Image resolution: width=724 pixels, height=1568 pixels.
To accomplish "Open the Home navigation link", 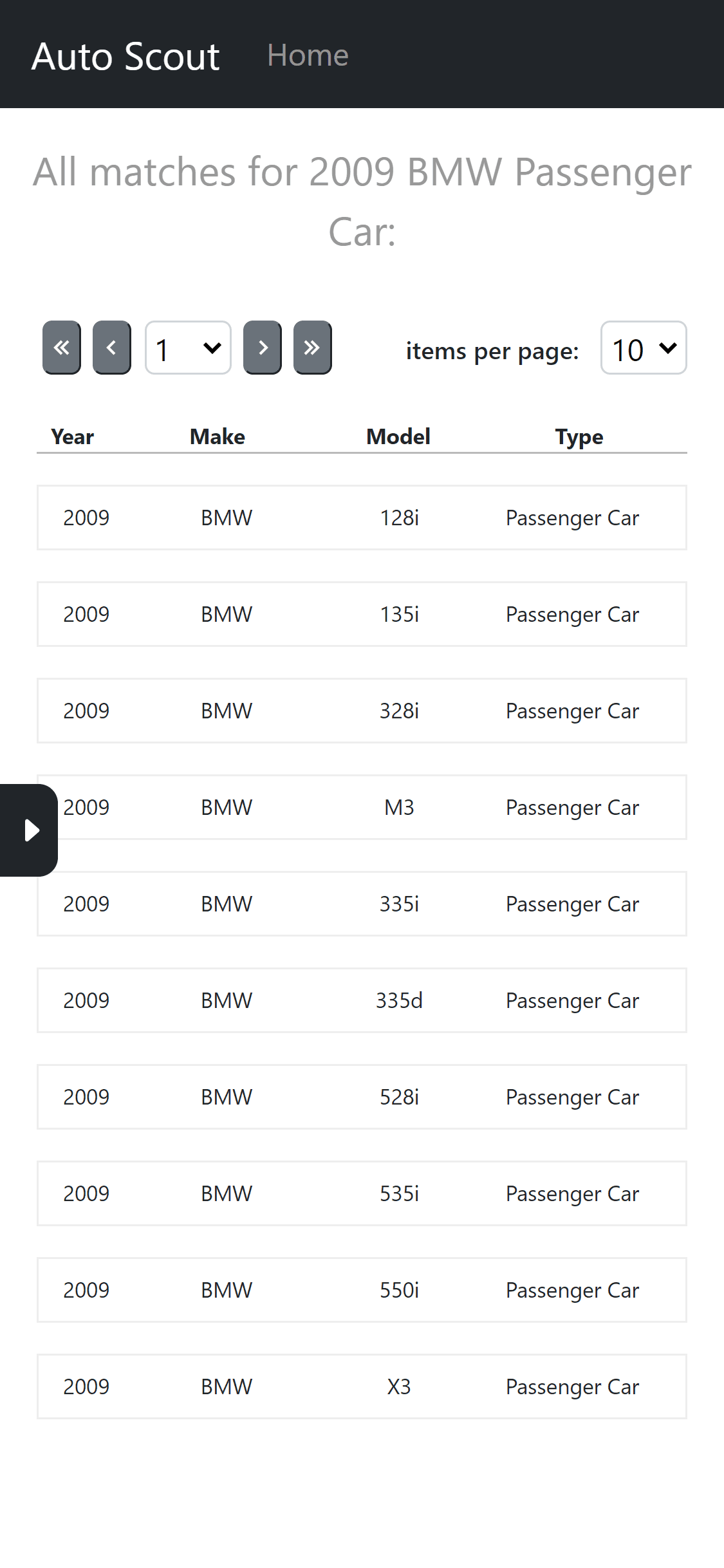I will [308, 55].
